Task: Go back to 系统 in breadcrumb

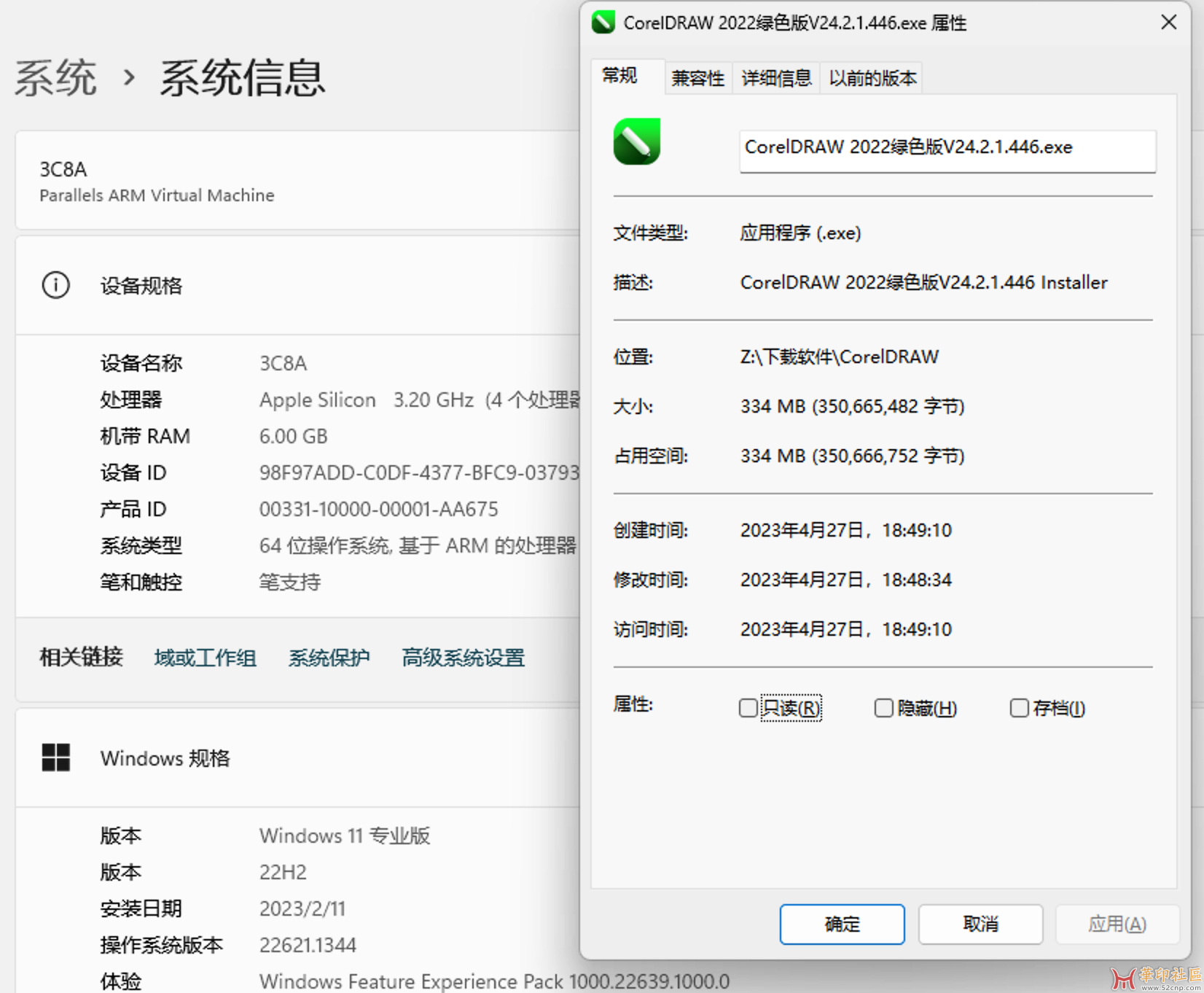Action: pos(56,78)
